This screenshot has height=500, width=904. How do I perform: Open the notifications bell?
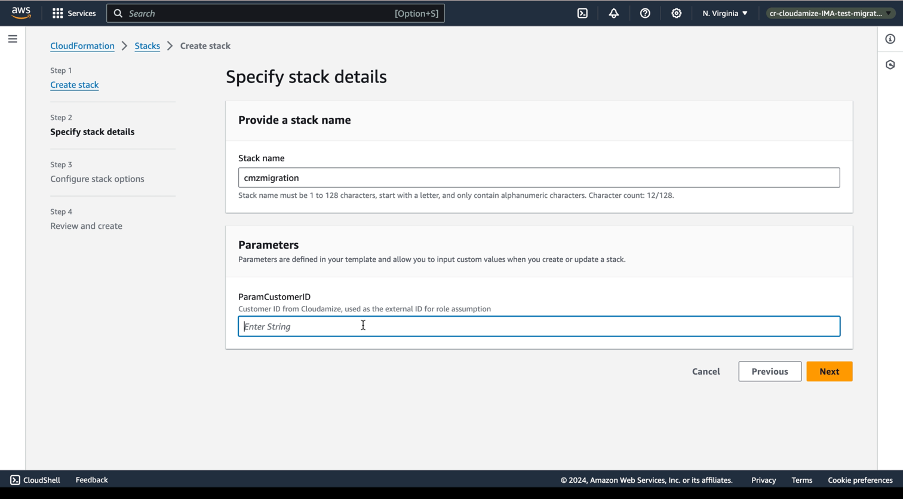(x=613, y=13)
